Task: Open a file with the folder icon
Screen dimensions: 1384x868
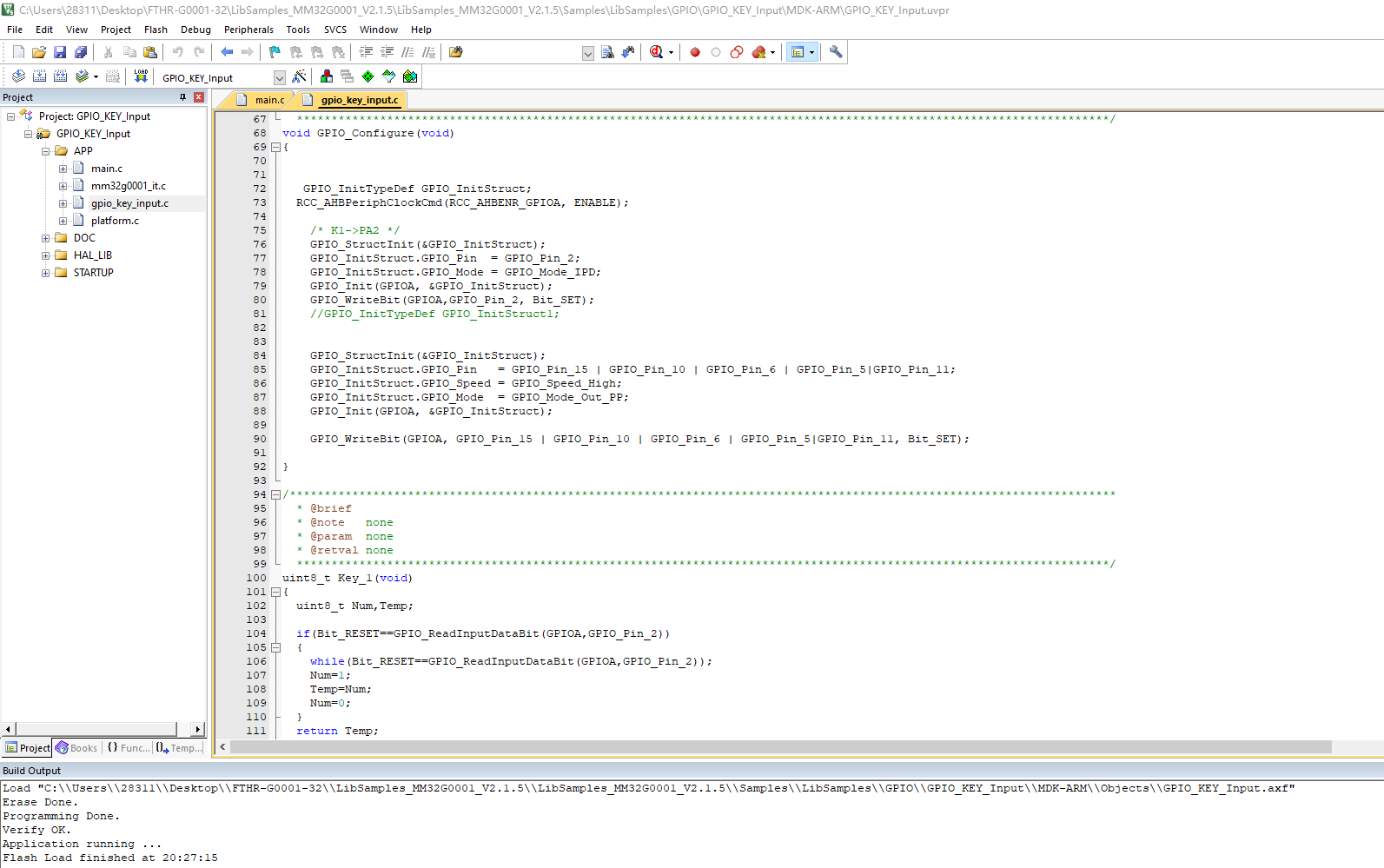Action: tap(39, 52)
